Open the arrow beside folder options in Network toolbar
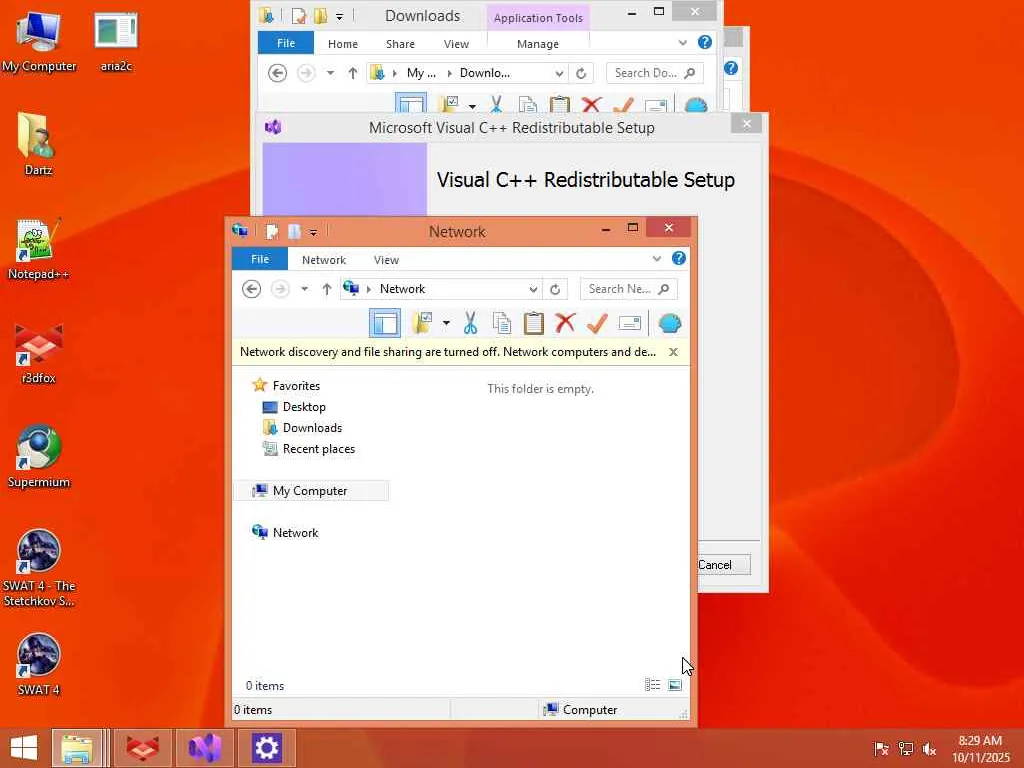Screen dimensions: 1024x768 tap(446, 323)
